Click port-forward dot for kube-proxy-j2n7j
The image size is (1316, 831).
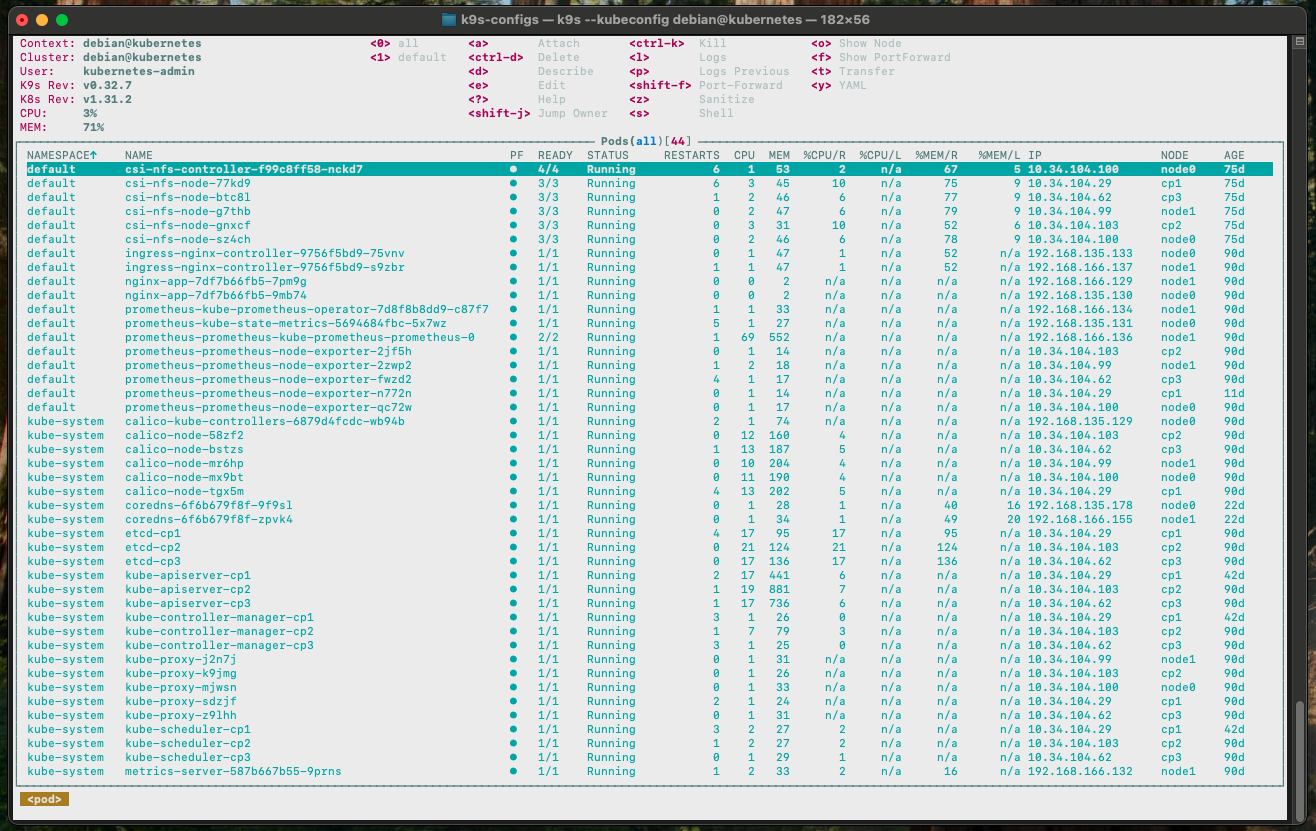click(x=514, y=660)
